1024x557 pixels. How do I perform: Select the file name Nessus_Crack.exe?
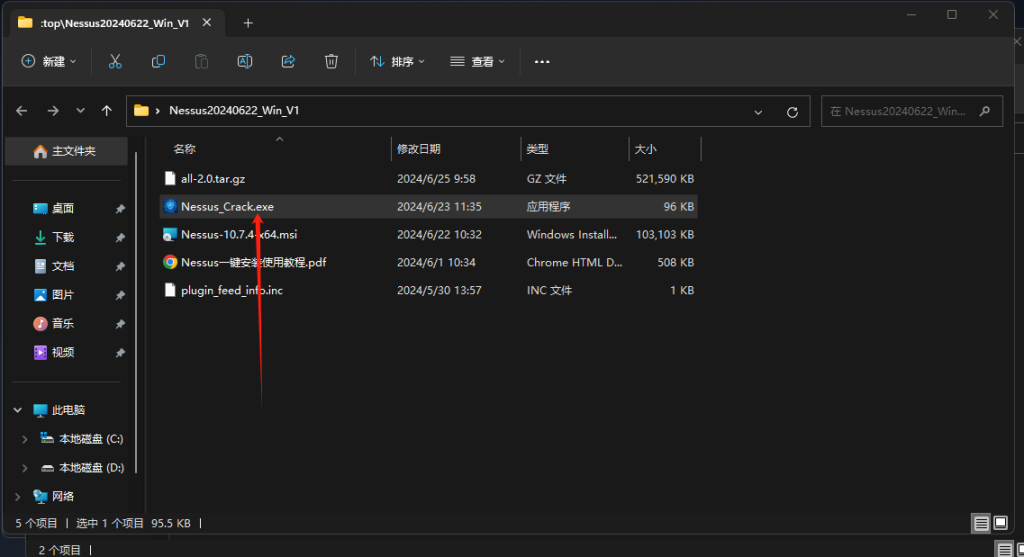[227, 206]
